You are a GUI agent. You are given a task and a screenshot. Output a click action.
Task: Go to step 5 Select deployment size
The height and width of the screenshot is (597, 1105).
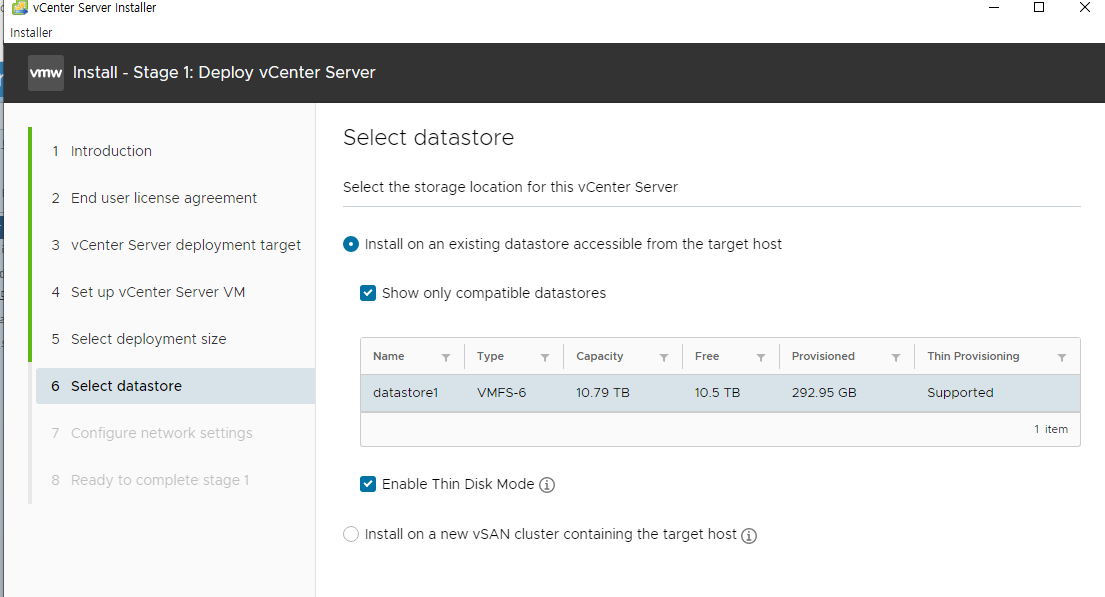(x=149, y=339)
